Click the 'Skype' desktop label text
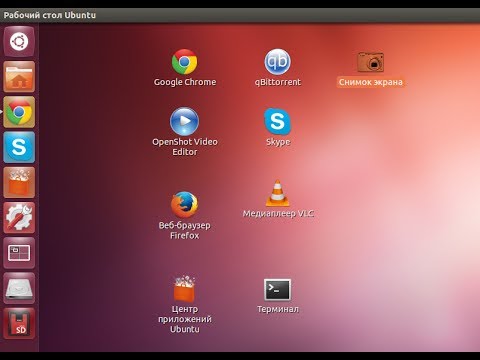 click(x=278, y=142)
